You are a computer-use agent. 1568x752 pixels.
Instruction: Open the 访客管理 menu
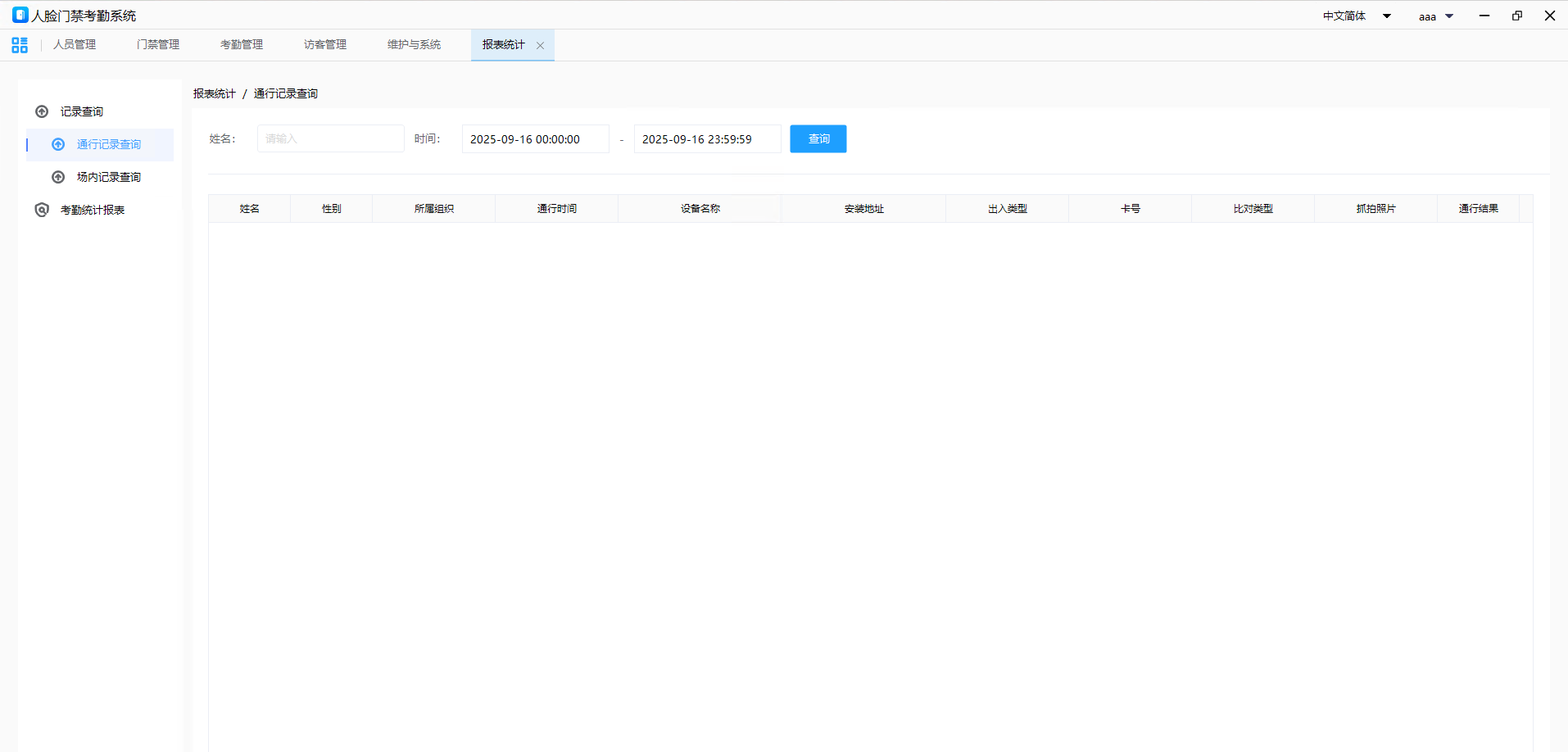325,45
